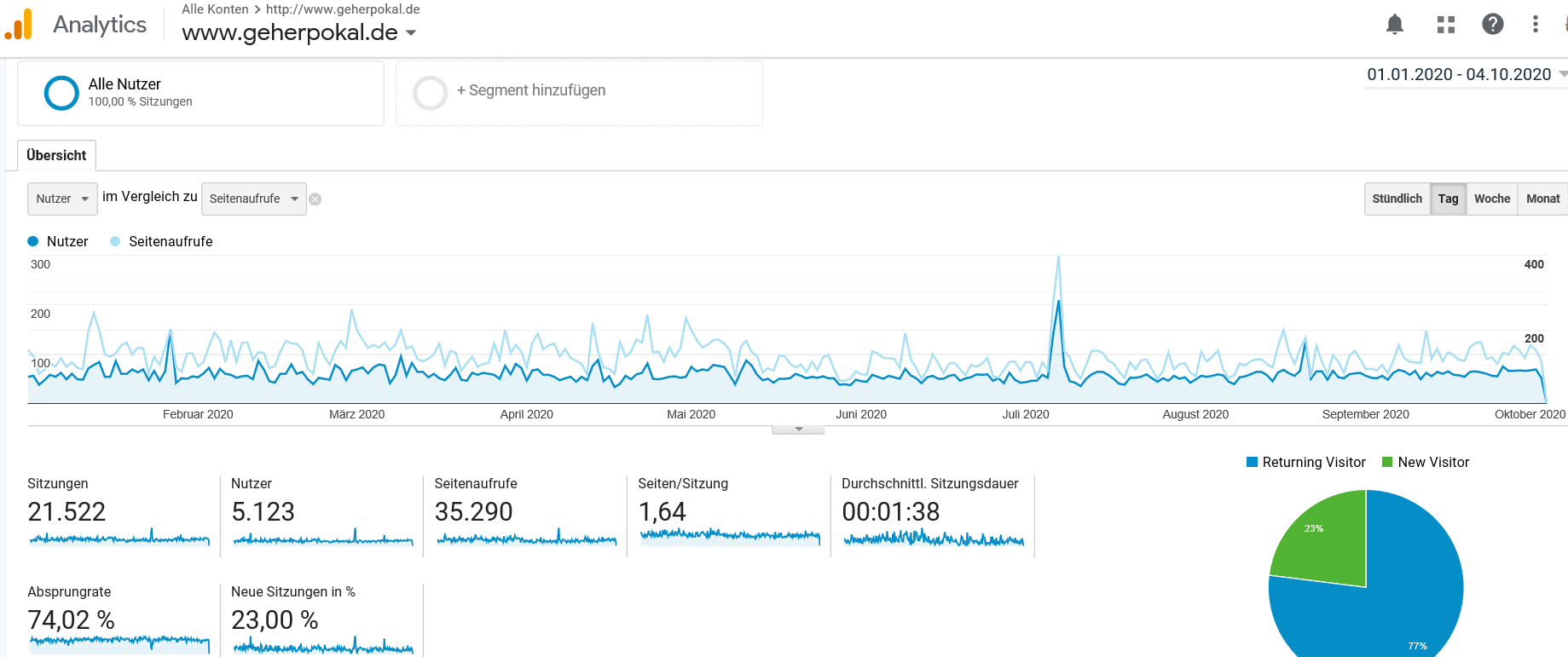Screen dimensions: 1568x657
Task: Click the Nutzer legend dot
Action: tap(33, 241)
